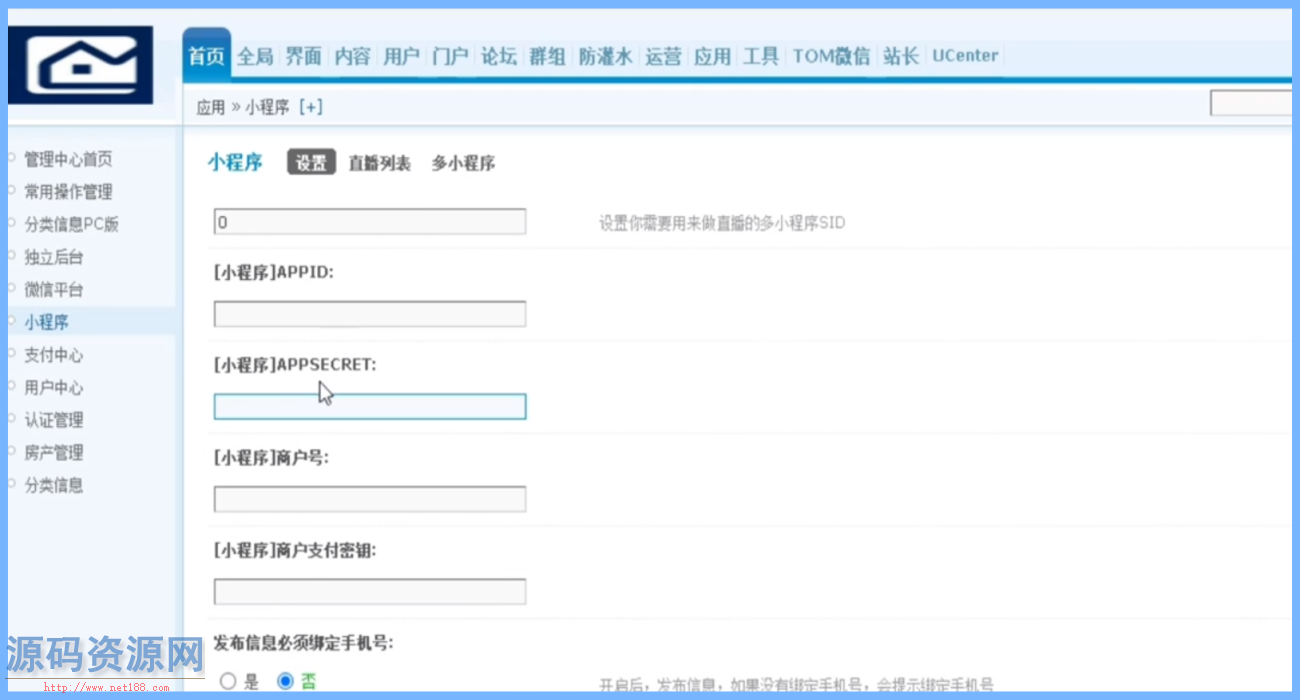Open 房产管理 property management
Screen dimensions: 1300x700
pos(51,452)
